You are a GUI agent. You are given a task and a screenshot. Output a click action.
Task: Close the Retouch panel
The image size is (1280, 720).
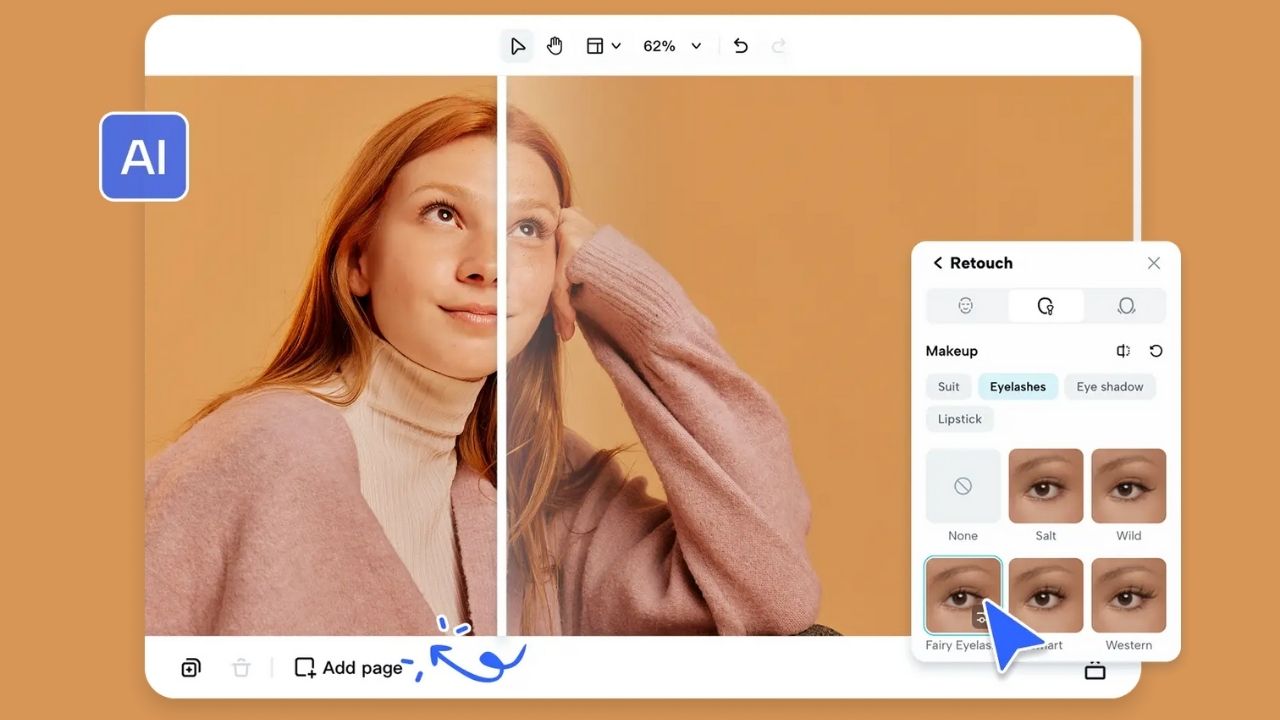[1154, 263]
